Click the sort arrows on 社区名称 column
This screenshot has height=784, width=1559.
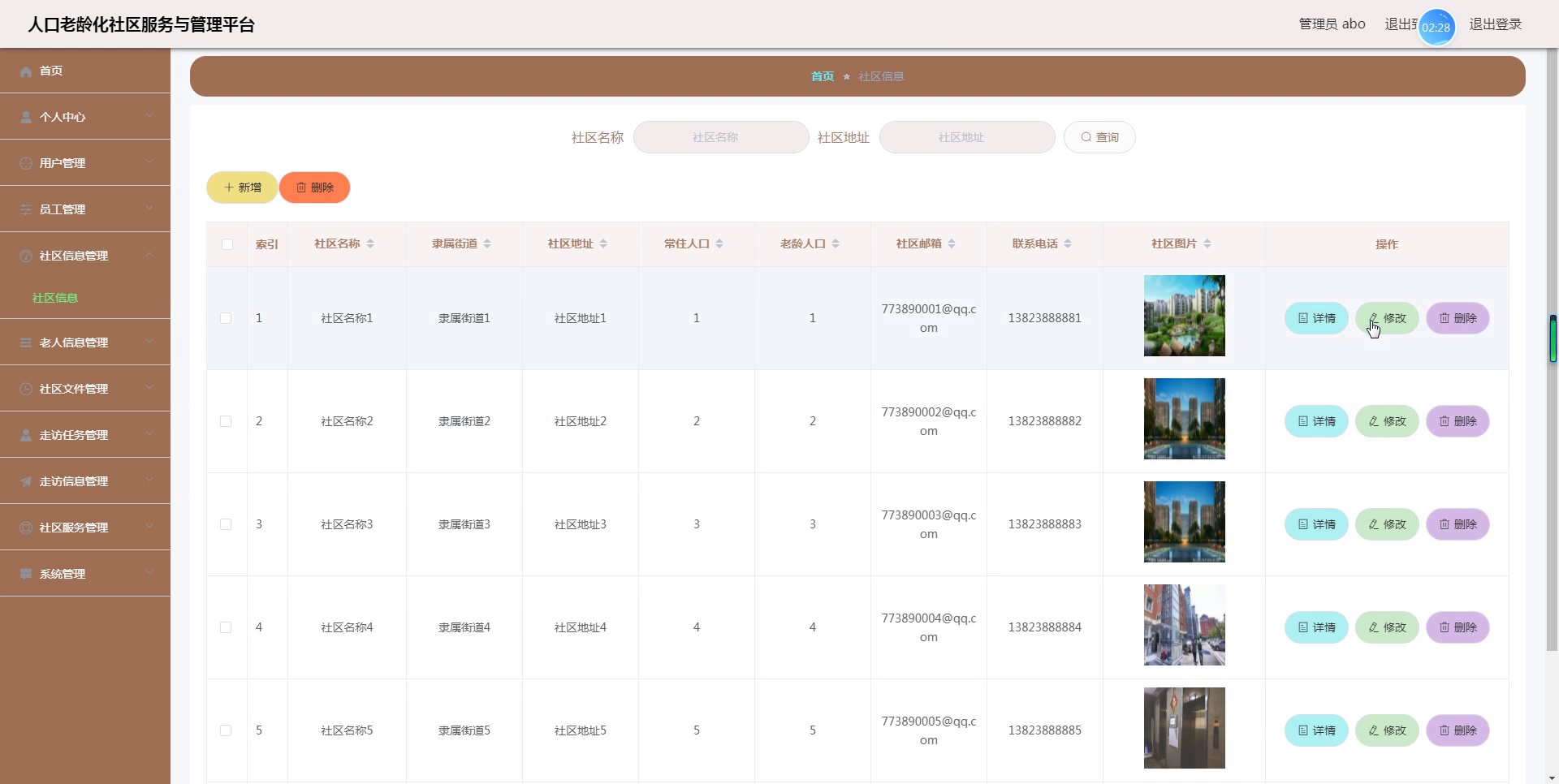pos(370,244)
